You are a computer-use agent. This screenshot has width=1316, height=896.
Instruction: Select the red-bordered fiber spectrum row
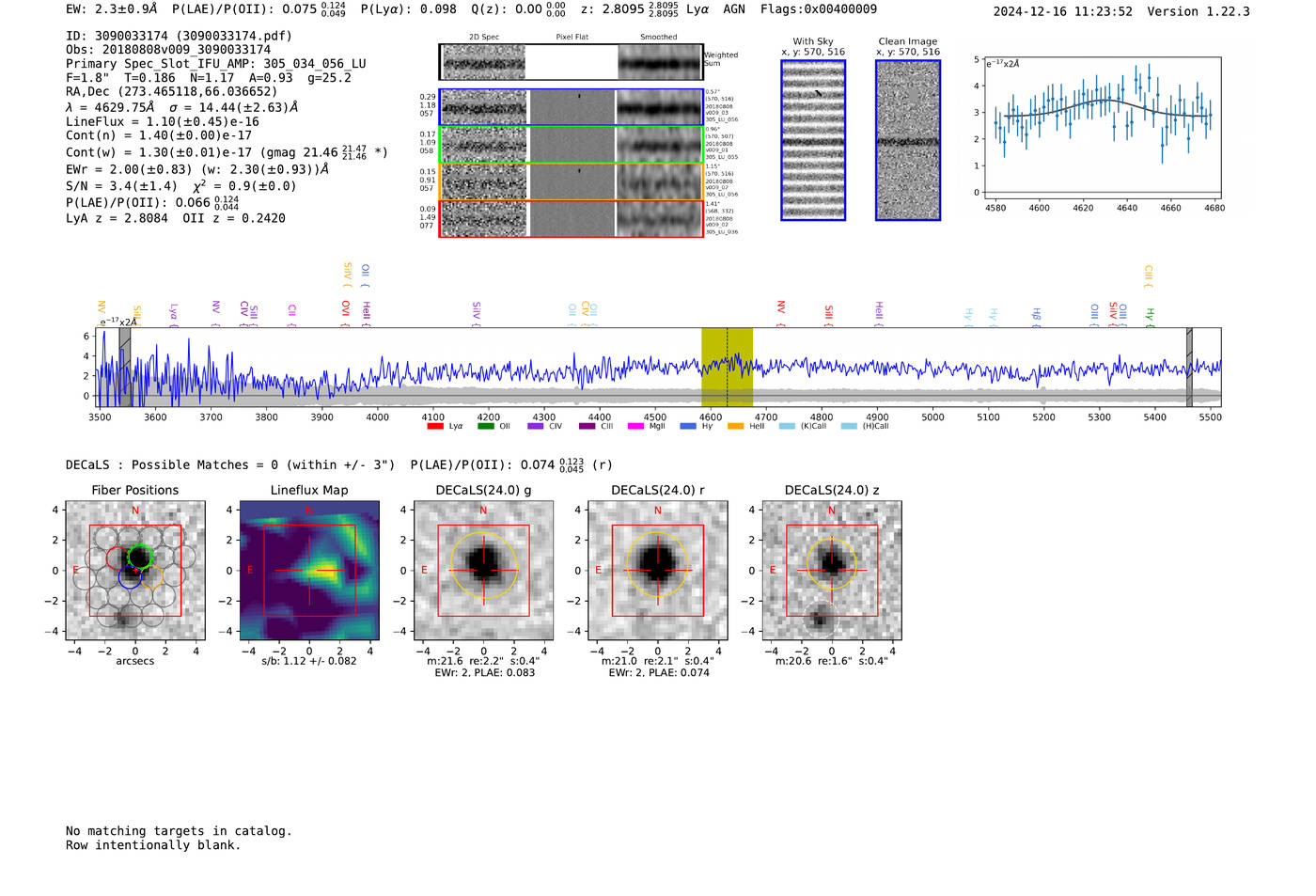[572, 218]
